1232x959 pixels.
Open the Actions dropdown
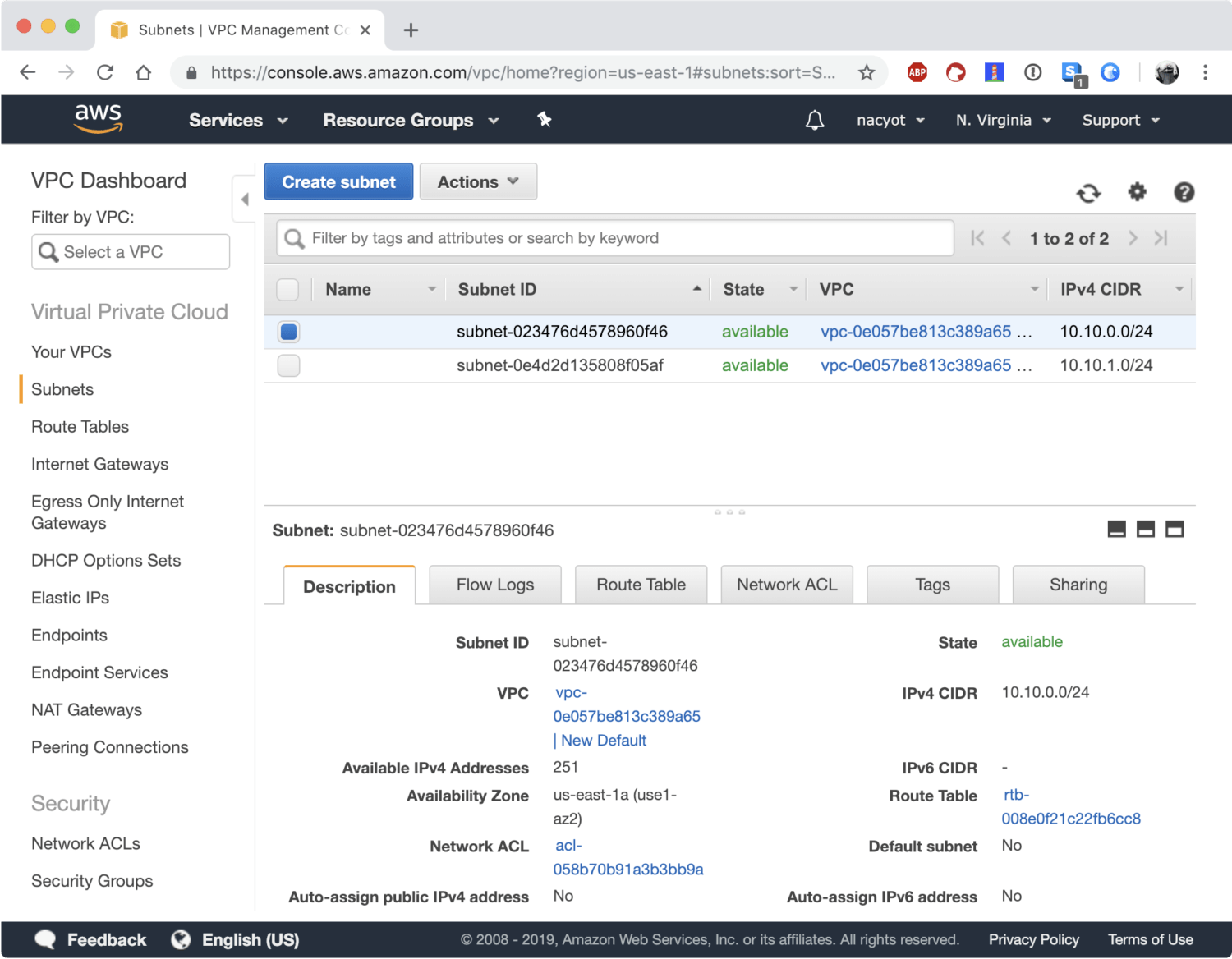click(x=478, y=181)
